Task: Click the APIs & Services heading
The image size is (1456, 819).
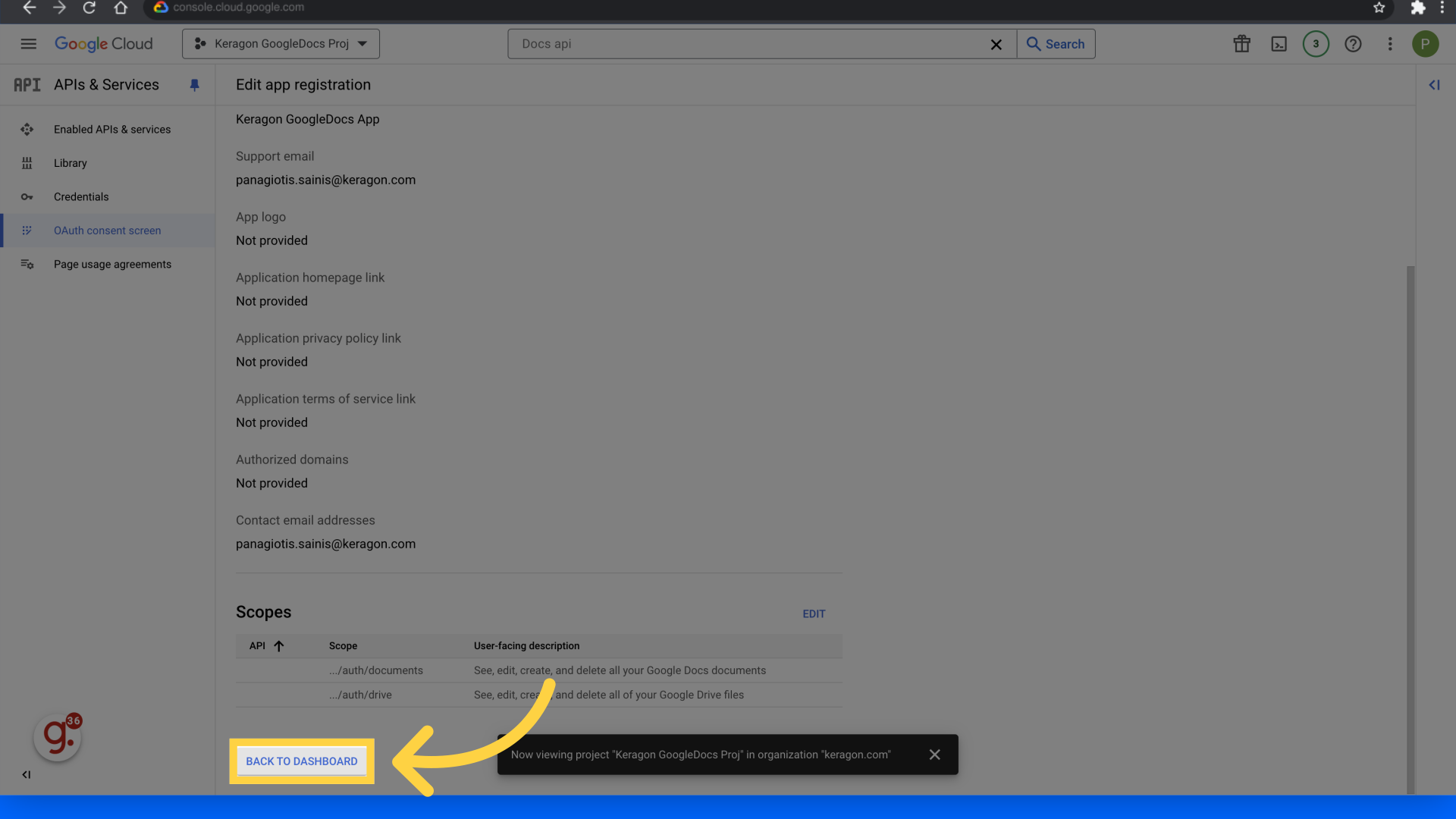Action: click(x=106, y=85)
